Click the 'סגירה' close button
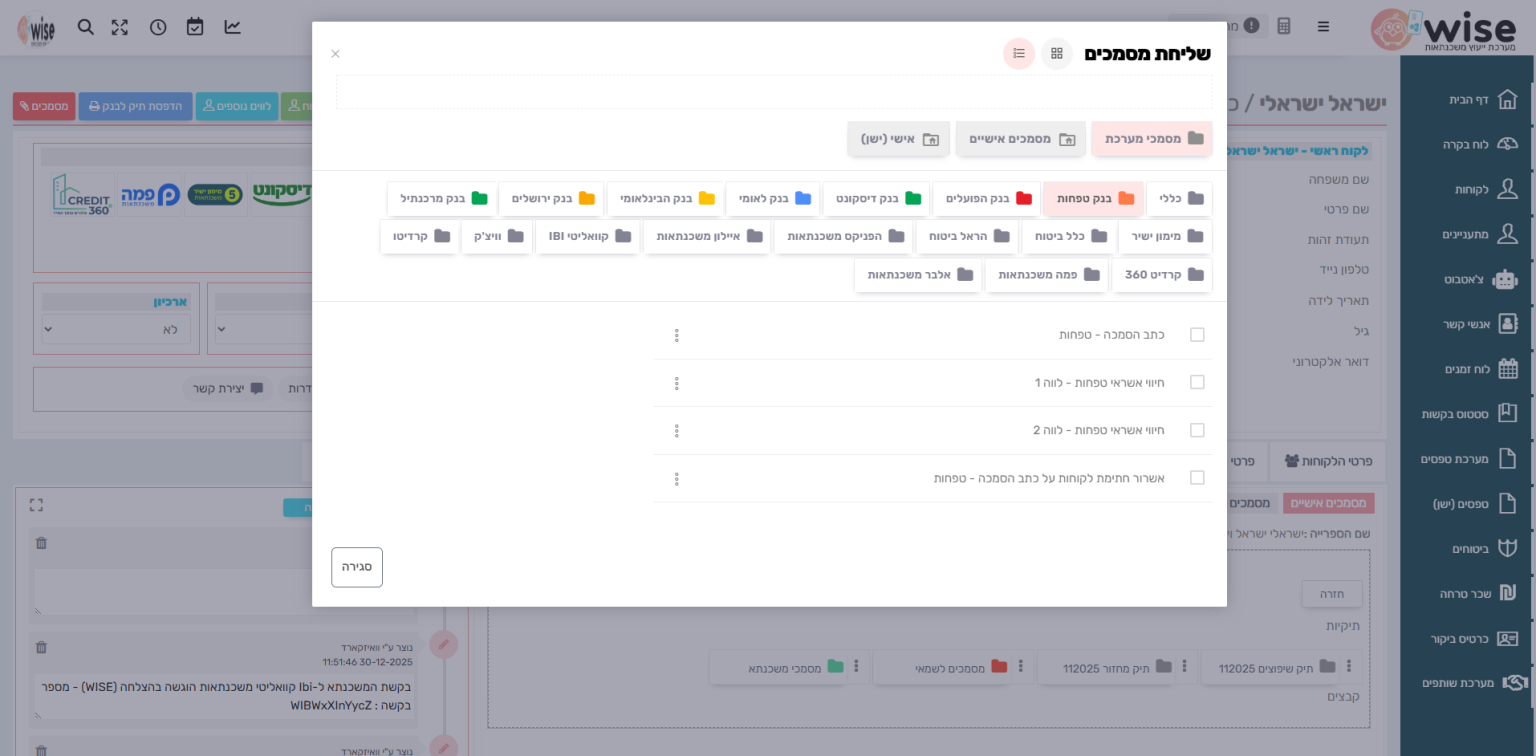This screenshot has height=756, width=1536. (x=357, y=567)
